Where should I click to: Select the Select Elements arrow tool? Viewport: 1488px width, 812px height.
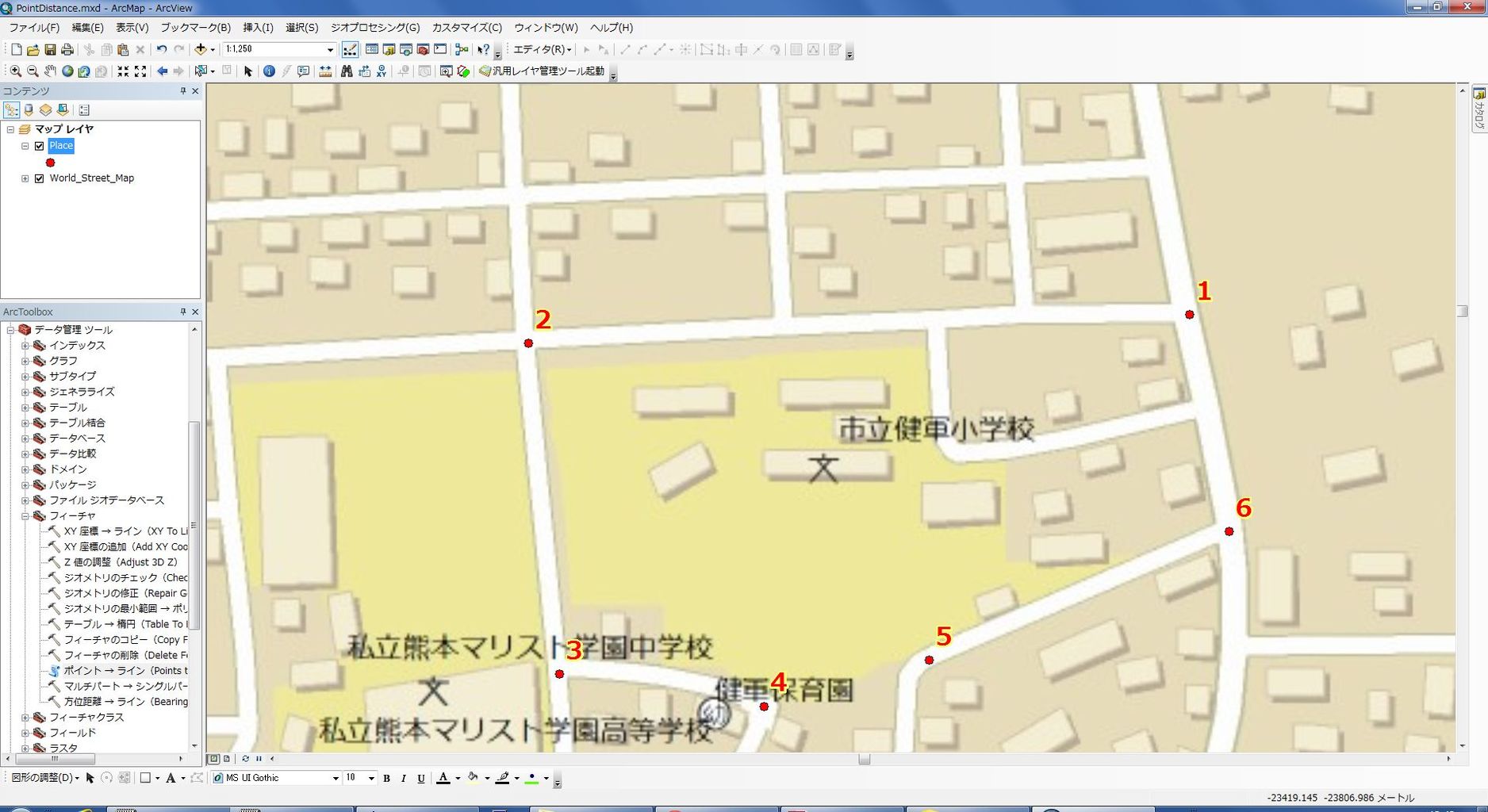tap(248, 71)
